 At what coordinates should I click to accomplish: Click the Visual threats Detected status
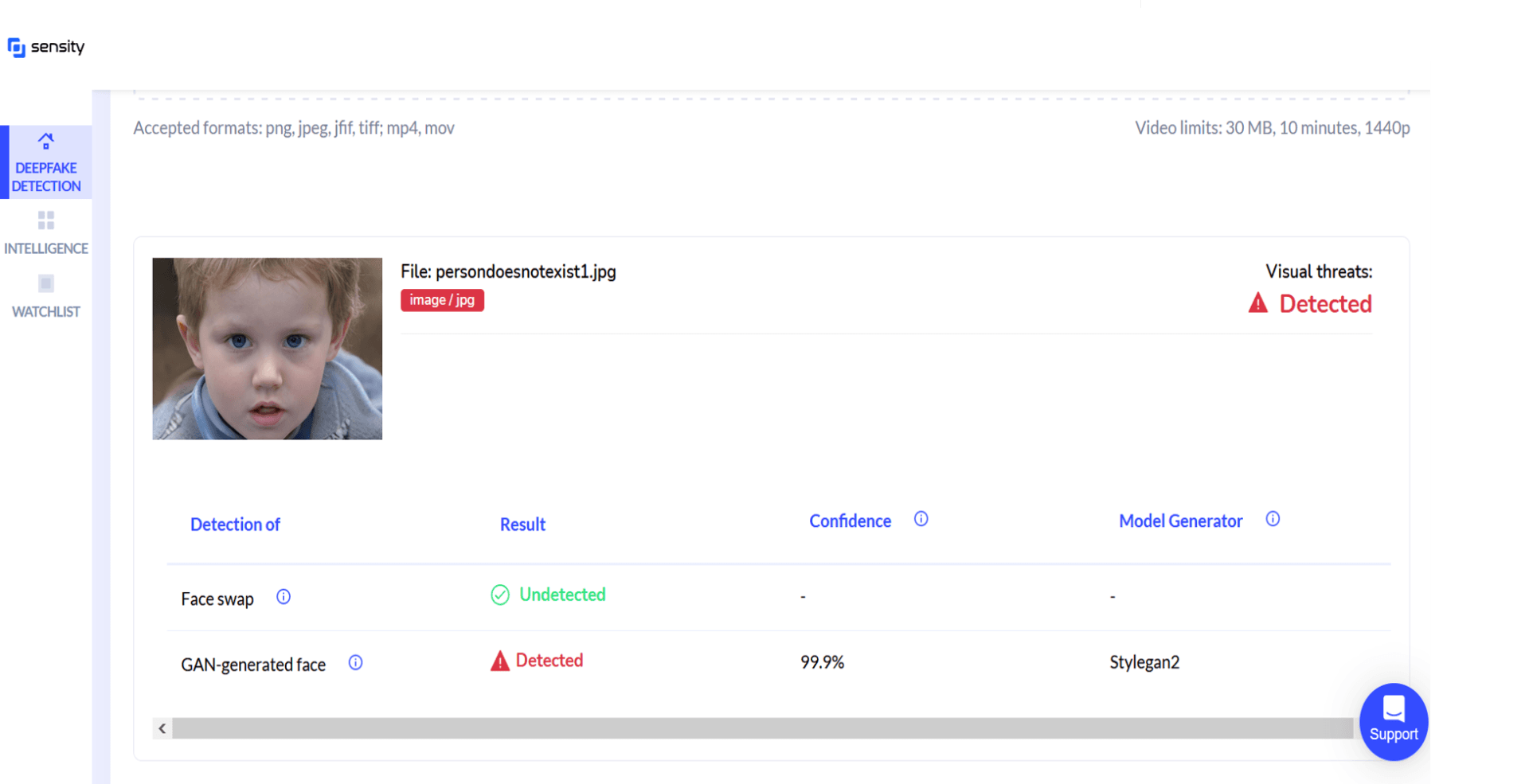click(x=1310, y=303)
